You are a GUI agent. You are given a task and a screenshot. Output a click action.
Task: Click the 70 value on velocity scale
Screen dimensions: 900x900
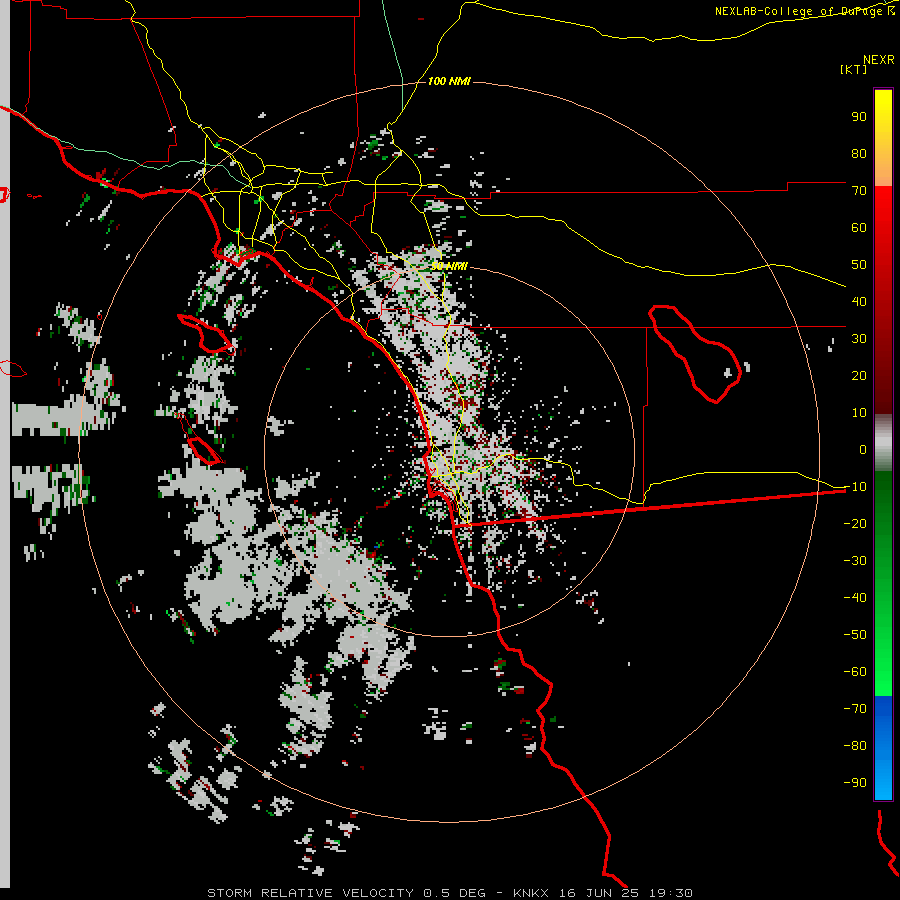(x=859, y=191)
